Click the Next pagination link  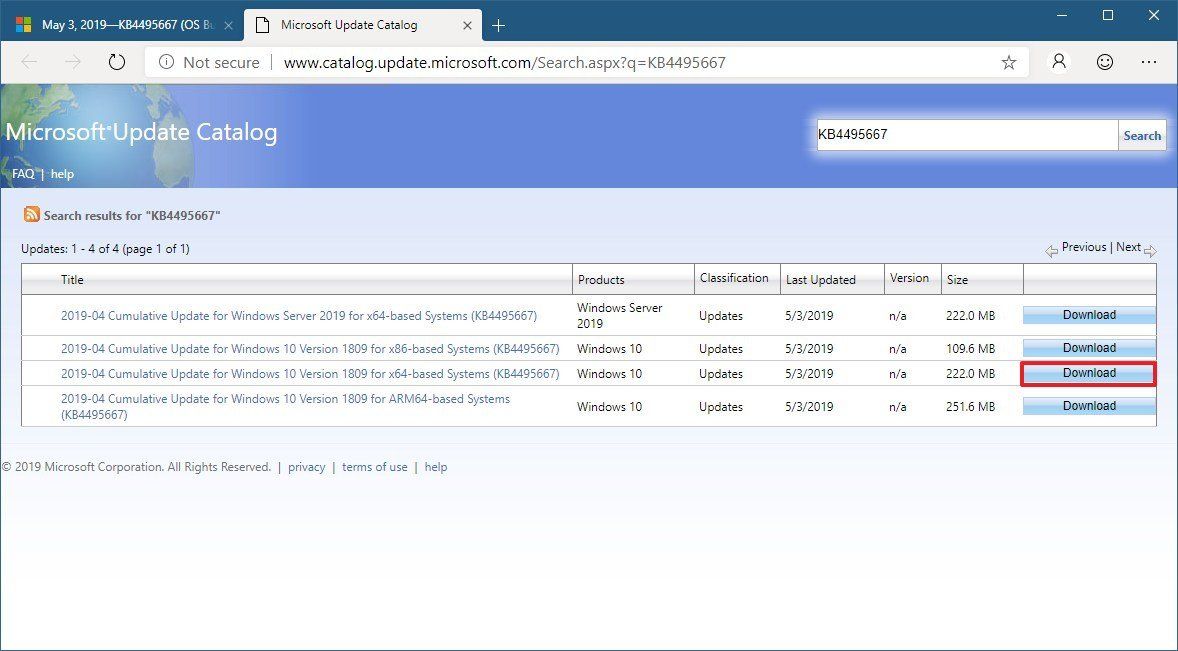(1129, 246)
